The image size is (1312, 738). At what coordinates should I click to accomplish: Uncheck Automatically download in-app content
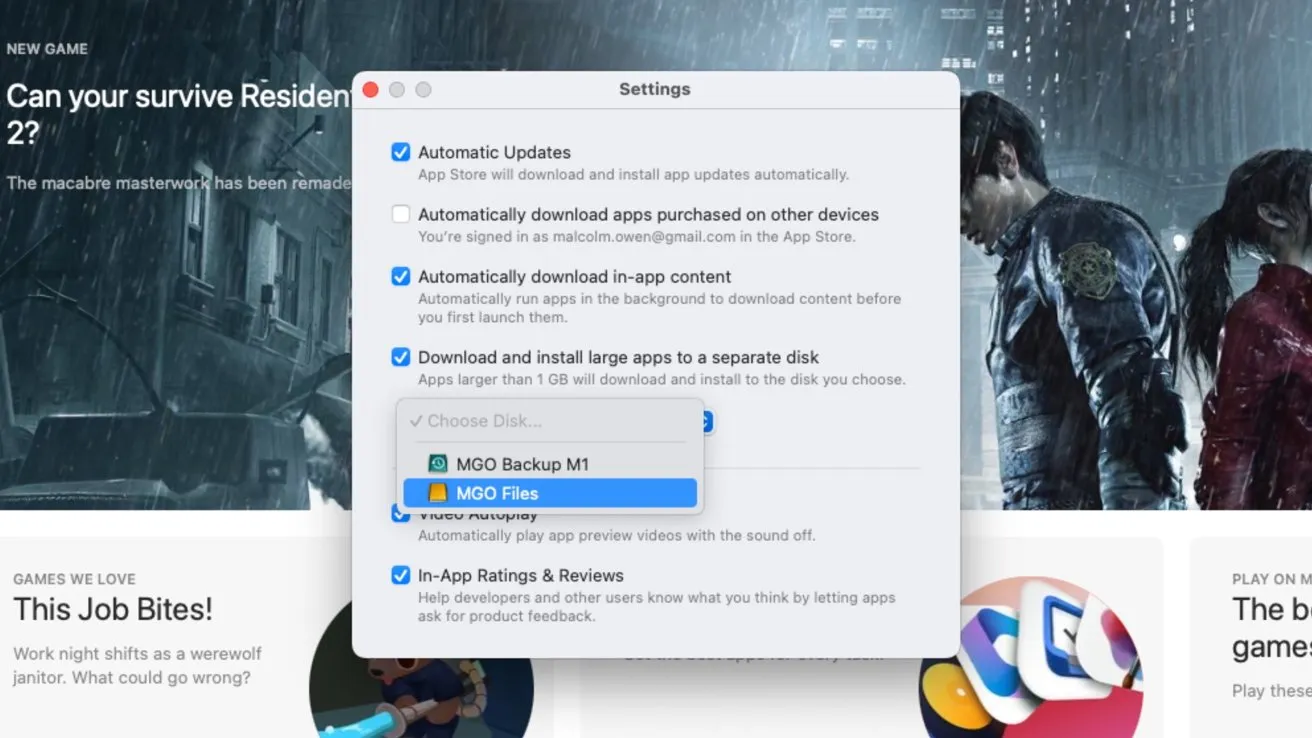[401, 277]
